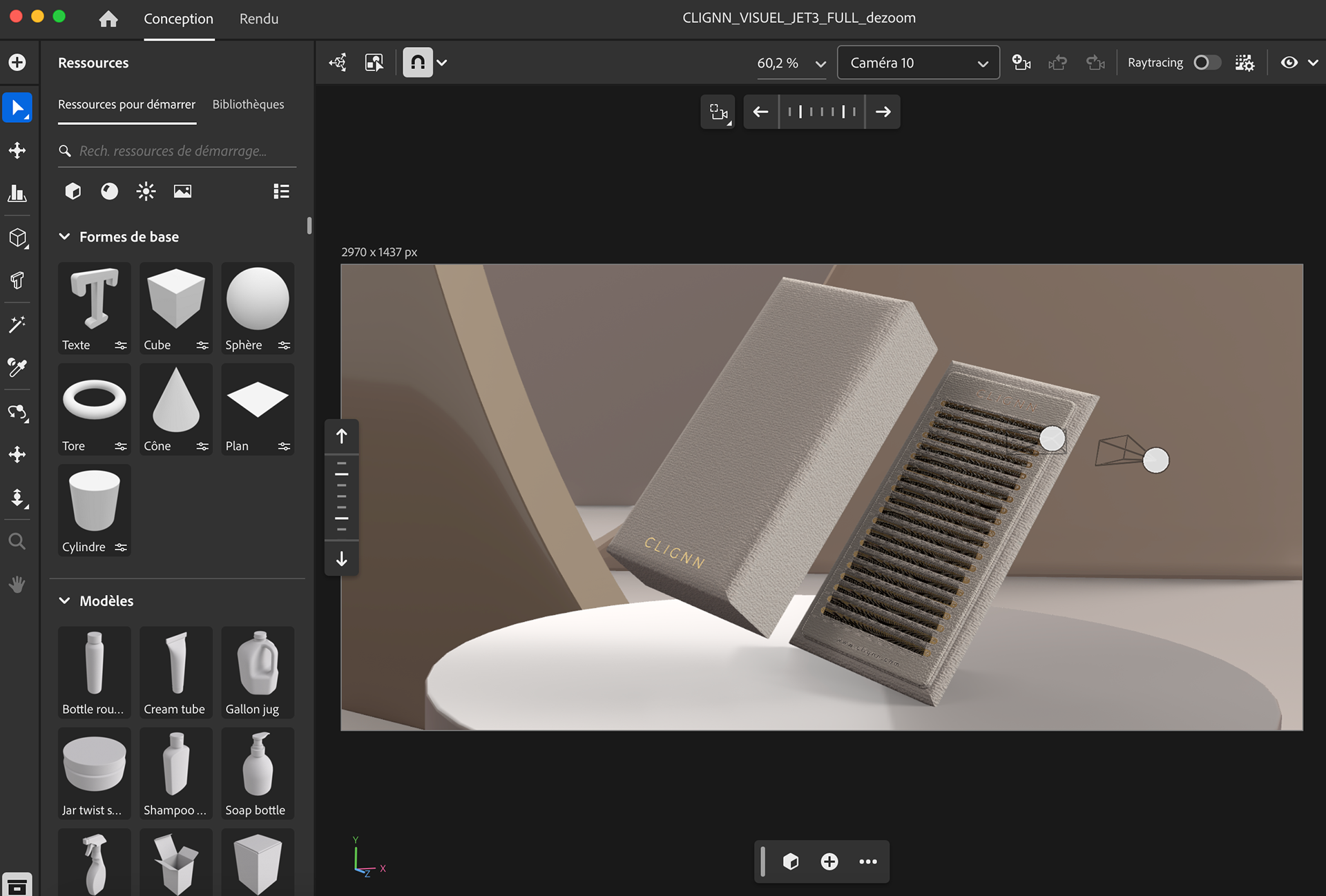Select the Cylindre shape thumbnail
Screen dimensions: 1326x896
[94, 510]
